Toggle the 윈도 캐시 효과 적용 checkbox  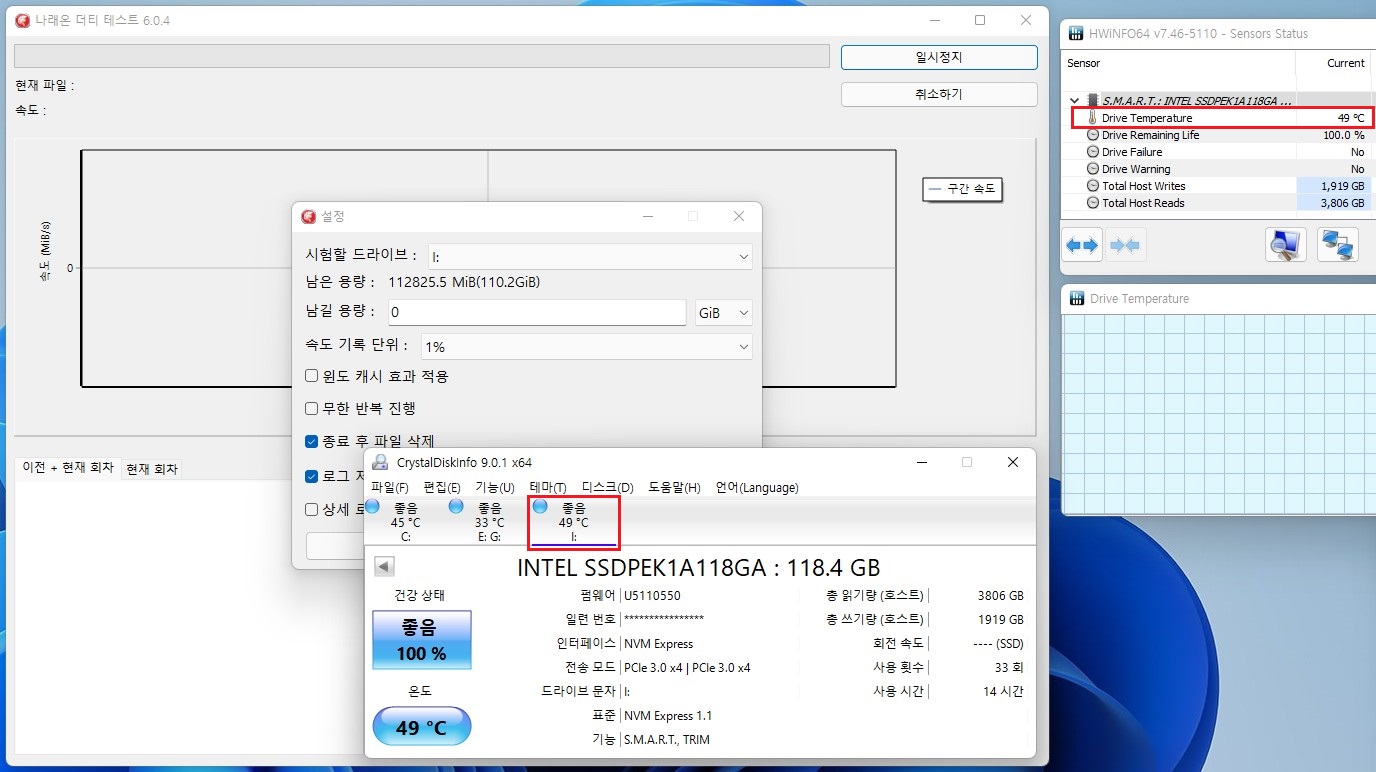[x=312, y=376]
